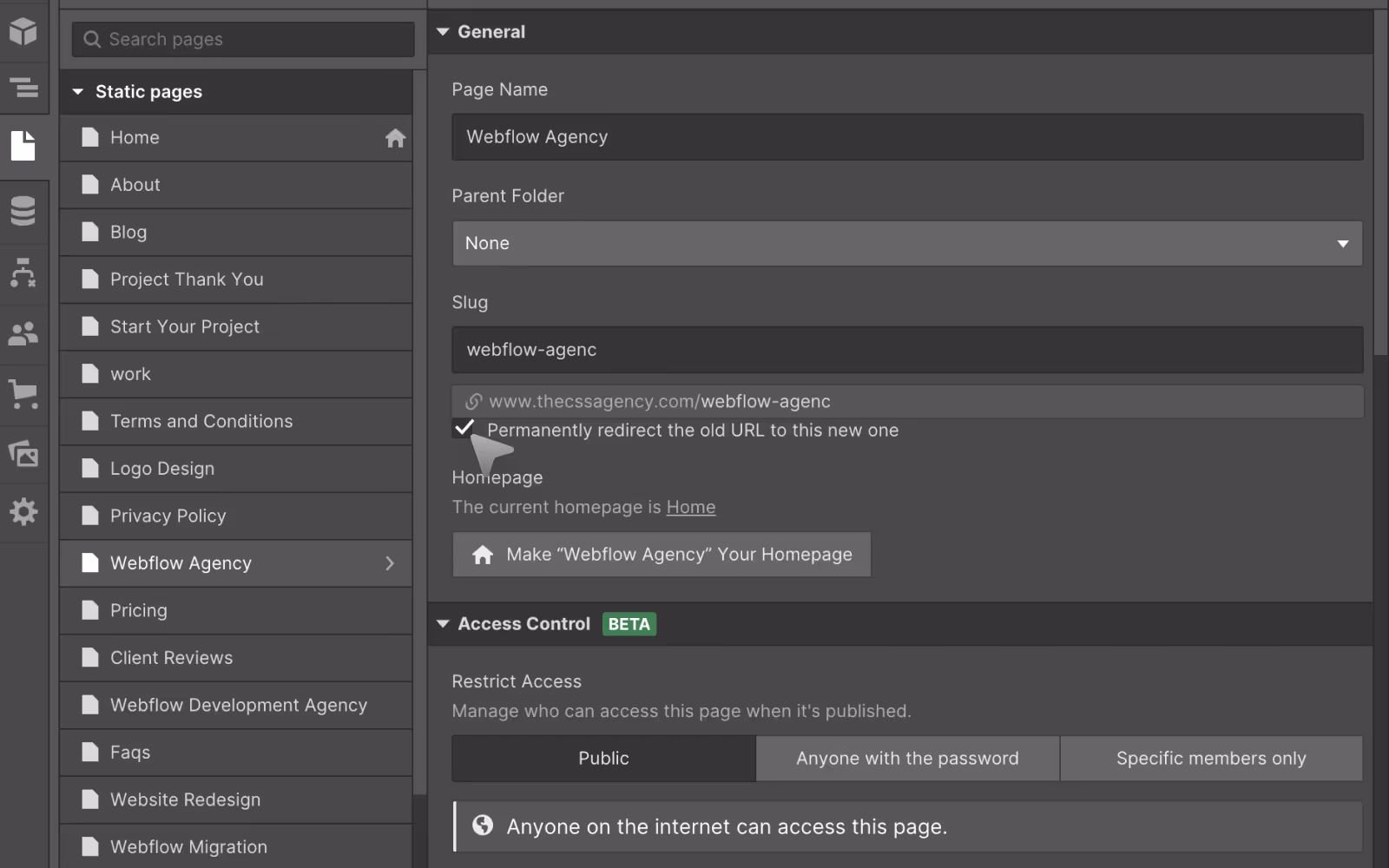Click page icon beside Client Reviews

pos(90,657)
